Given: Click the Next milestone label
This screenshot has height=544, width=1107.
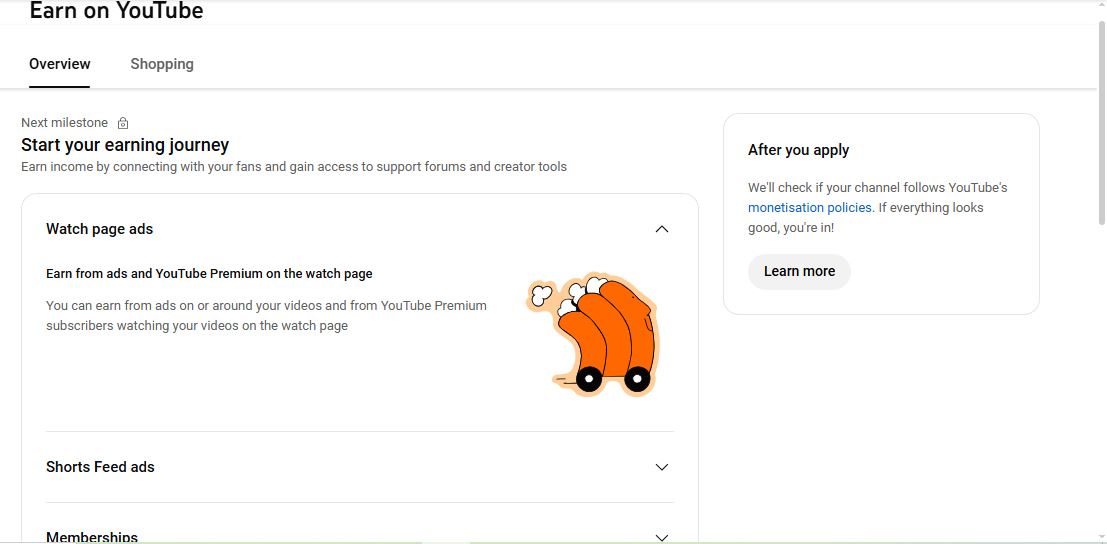Looking at the screenshot, I should tap(64, 123).
